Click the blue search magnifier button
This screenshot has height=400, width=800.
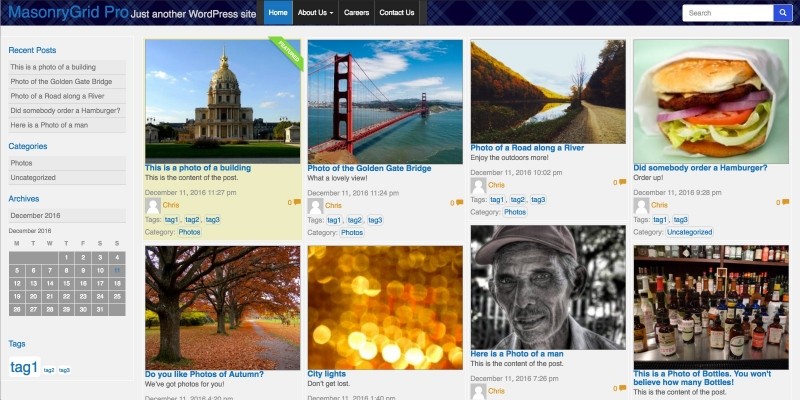[782, 13]
